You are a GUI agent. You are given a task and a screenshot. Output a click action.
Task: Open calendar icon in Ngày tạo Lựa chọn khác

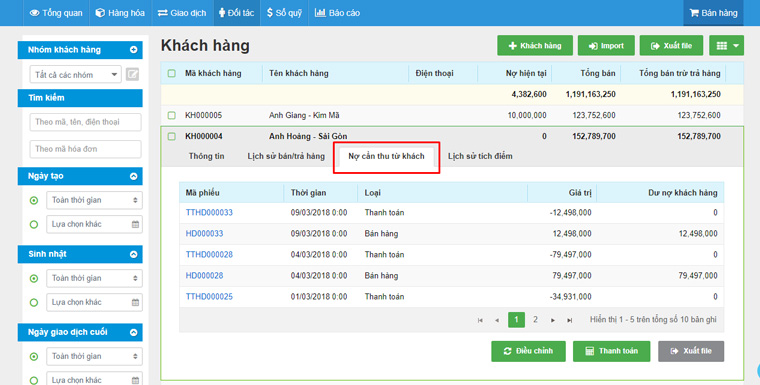pyautogui.click(x=135, y=225)
